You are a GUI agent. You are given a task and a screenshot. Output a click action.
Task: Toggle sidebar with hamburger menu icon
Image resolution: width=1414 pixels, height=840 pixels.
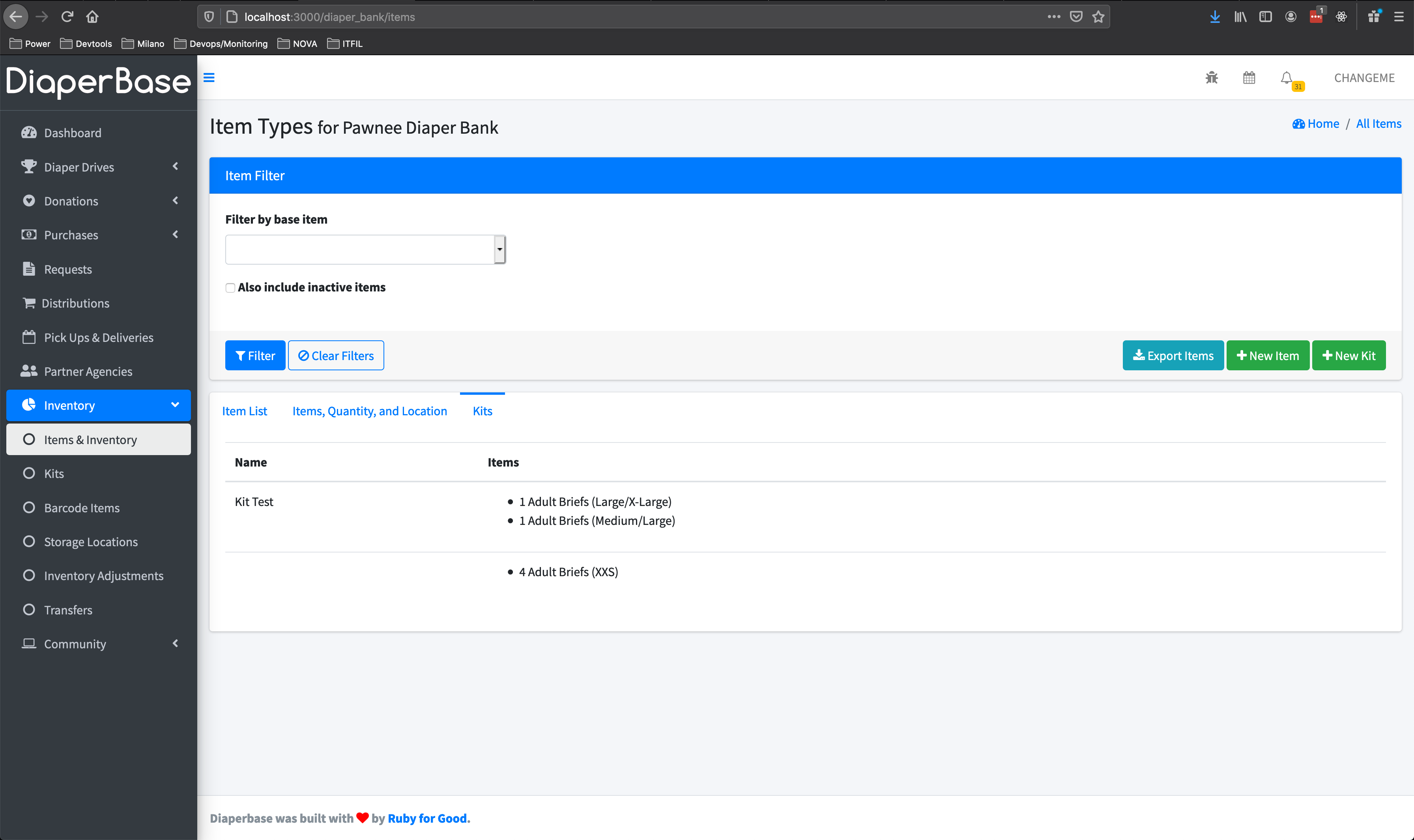tap(209, 78)
